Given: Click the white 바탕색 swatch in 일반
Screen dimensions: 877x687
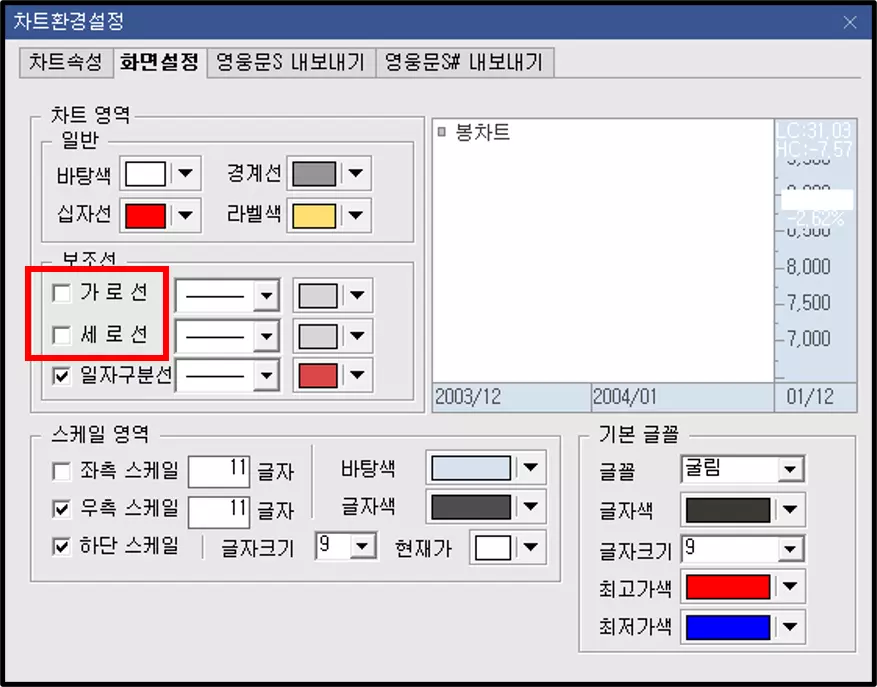Looking at the screenshot, I should (145, 174).
